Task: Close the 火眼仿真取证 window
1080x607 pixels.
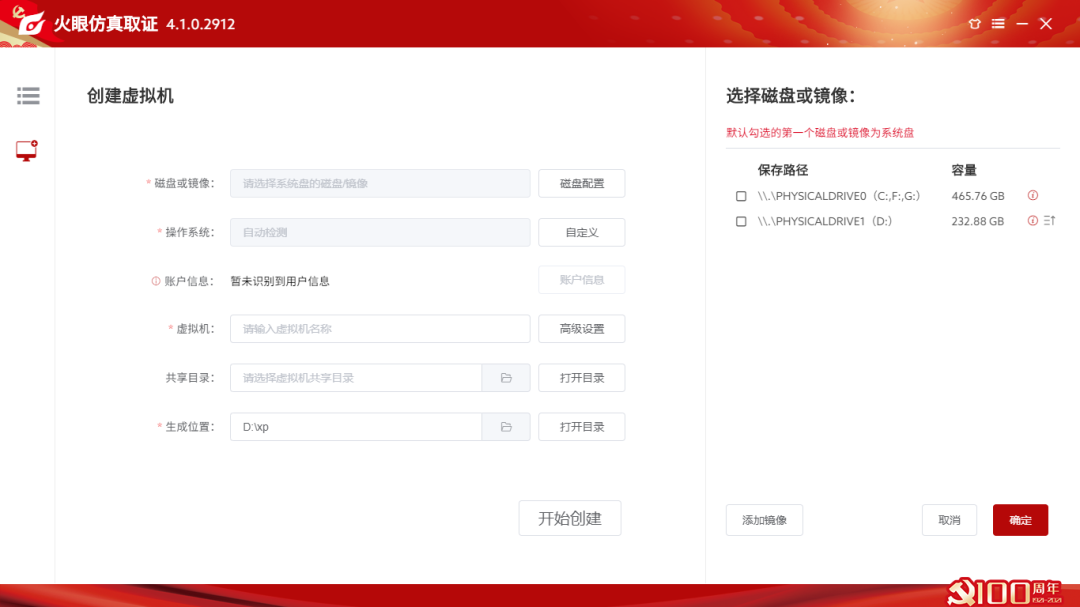Action: [x=1046, y=23]
